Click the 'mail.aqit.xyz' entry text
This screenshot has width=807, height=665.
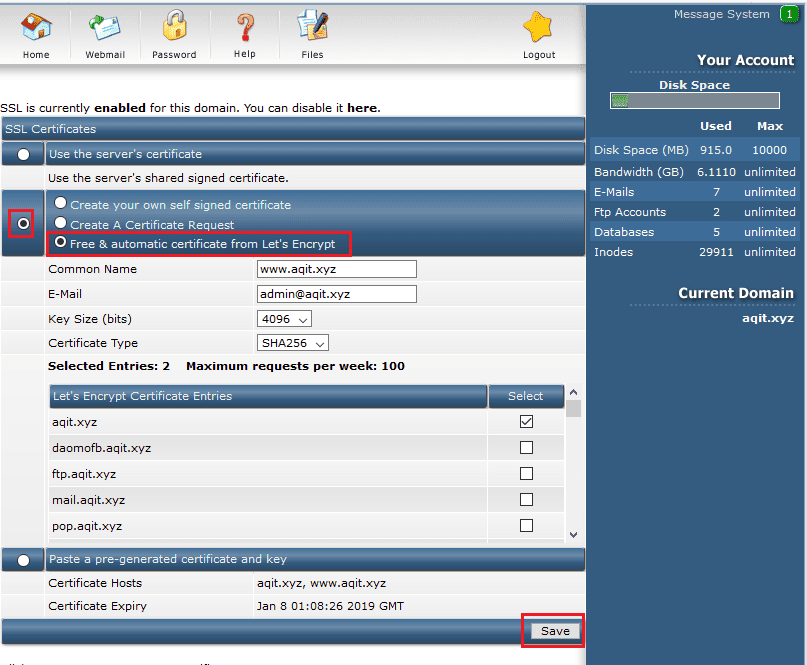pyautogui.click(x=89, y=500)
